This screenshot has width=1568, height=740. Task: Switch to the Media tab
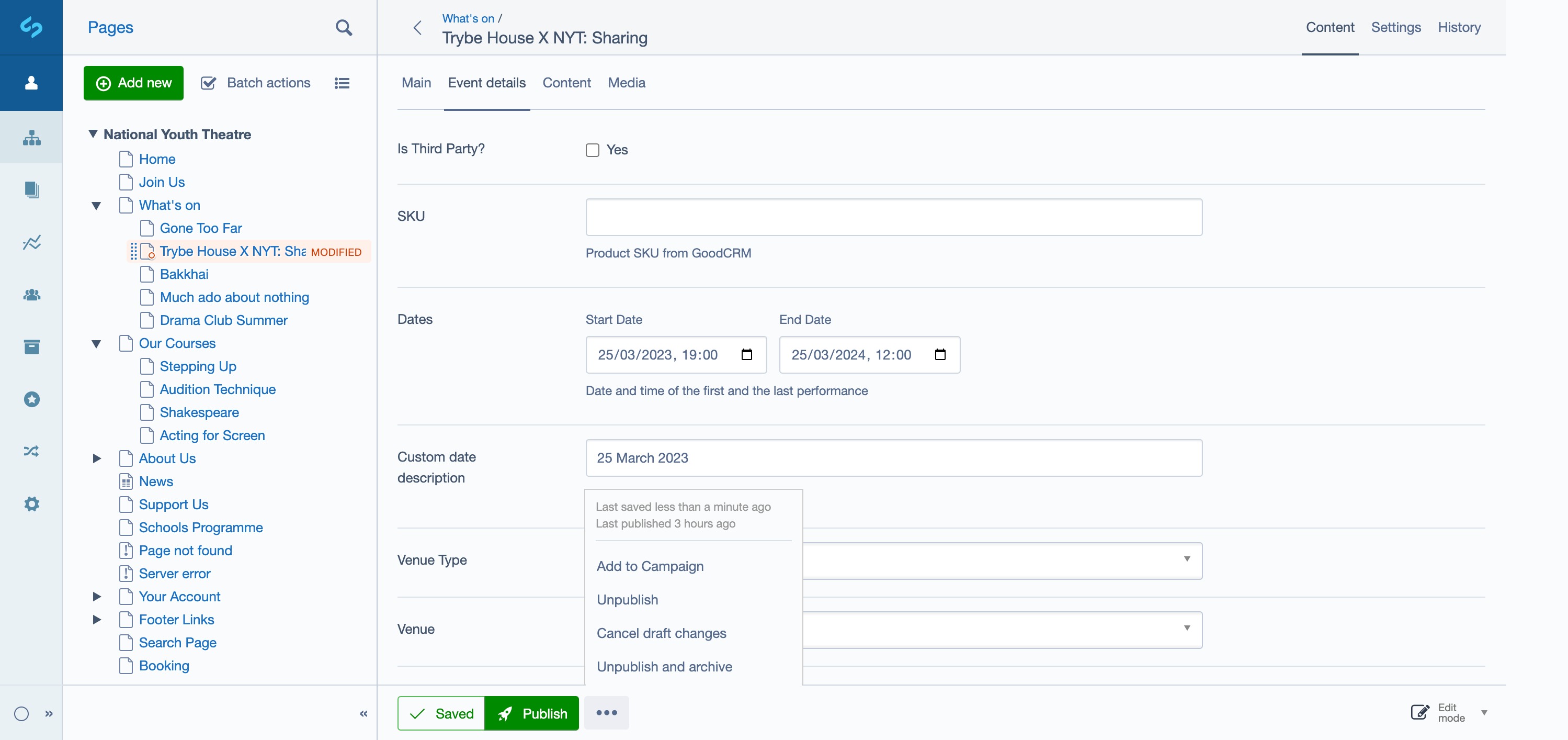coord(627,83)
